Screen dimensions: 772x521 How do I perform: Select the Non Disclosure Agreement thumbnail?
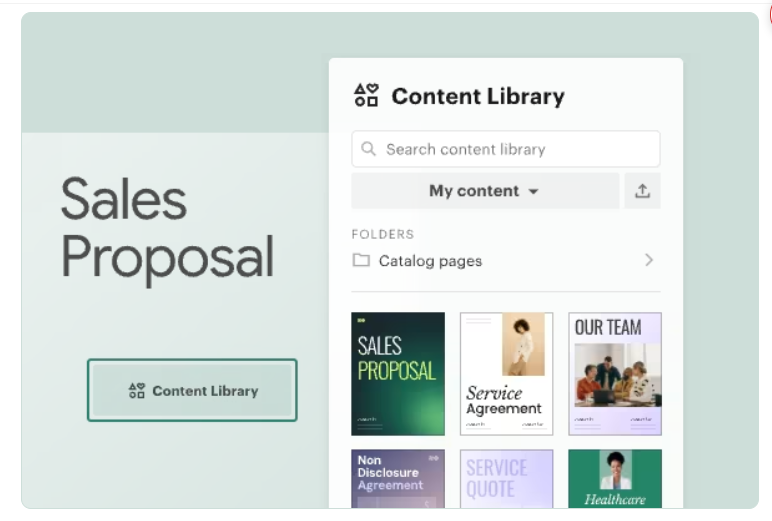pos(398,478)
